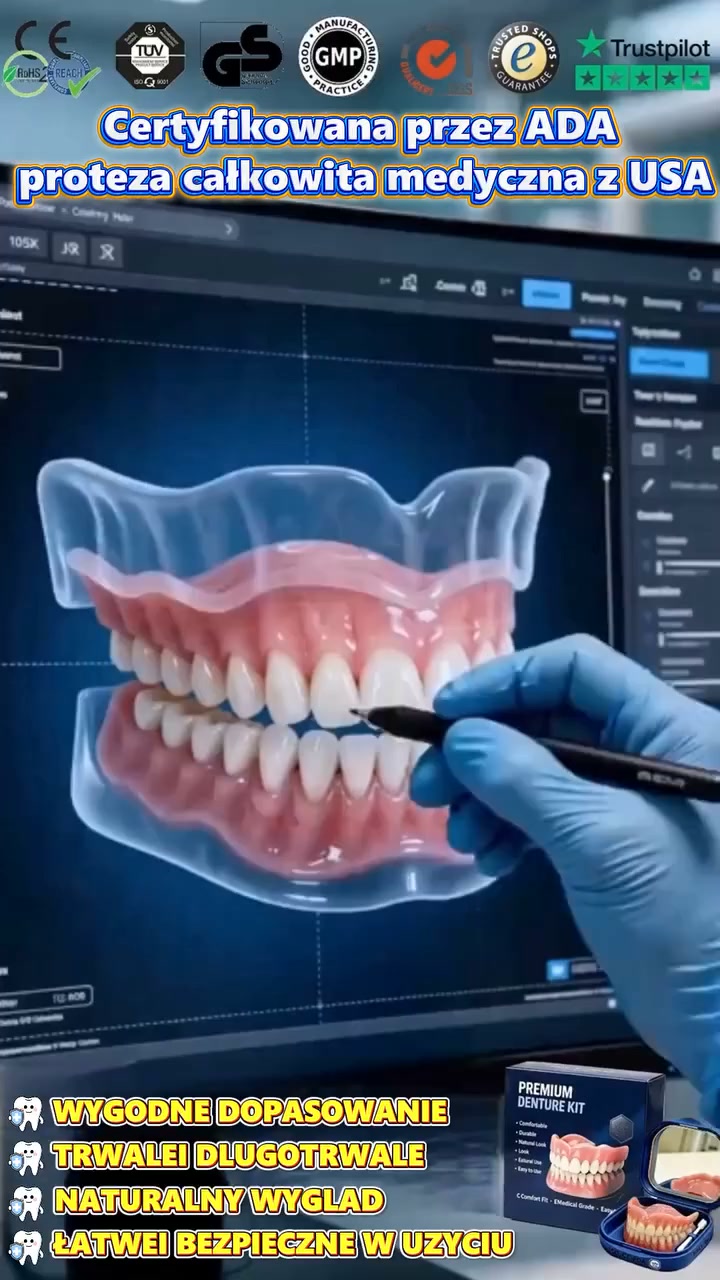
Task: Click the GS safety certification logo
Action: pos(241,55)
